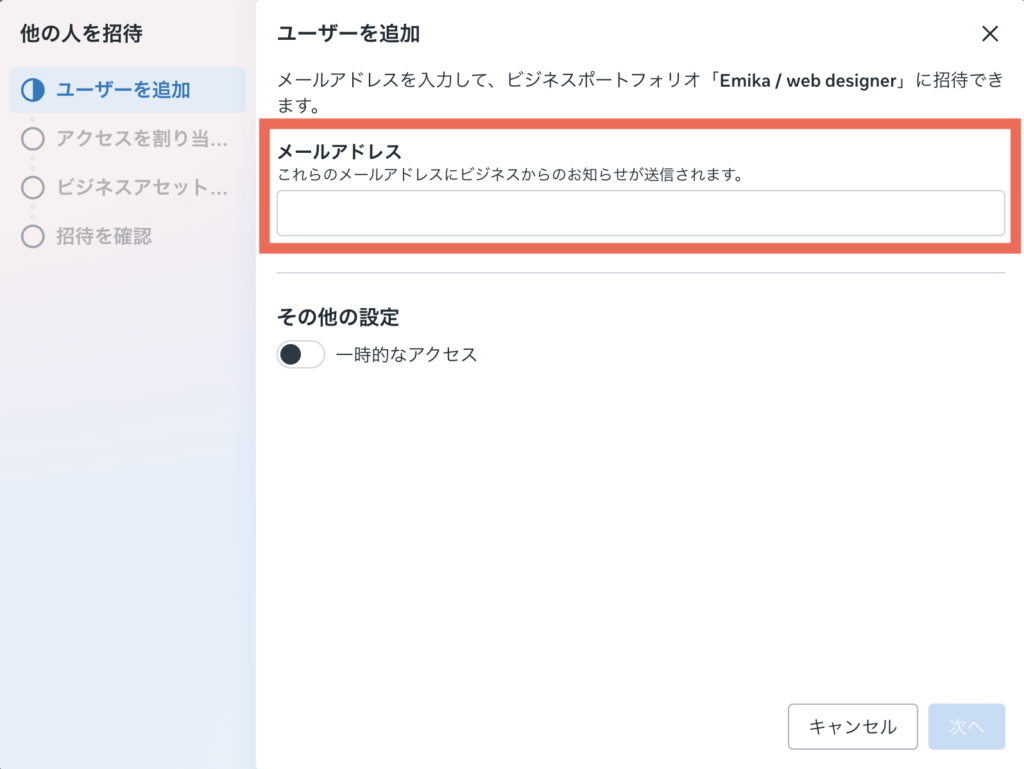Enable the 一時的なアクセス toggle switch
Screen dimensions: 1024x769
coord(301,354)
